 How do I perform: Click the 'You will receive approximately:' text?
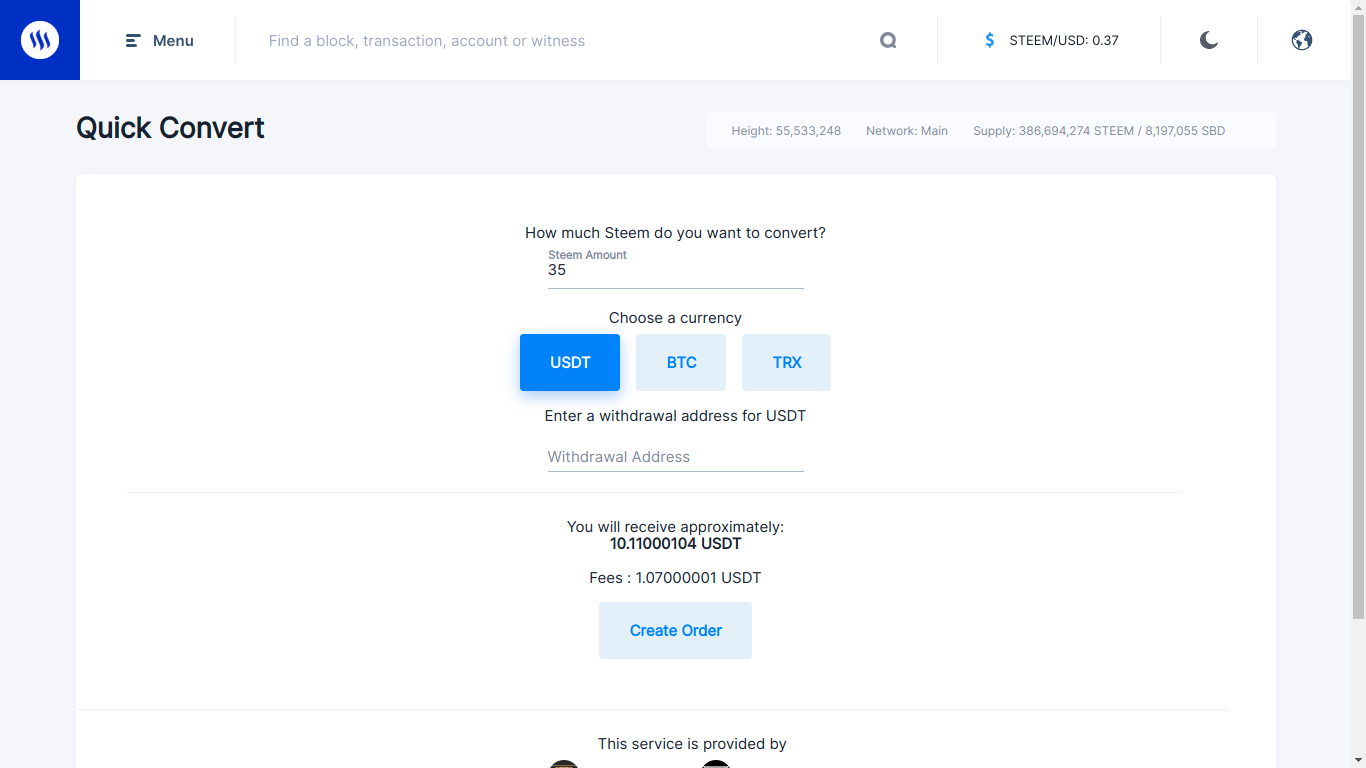click(676, 527)
